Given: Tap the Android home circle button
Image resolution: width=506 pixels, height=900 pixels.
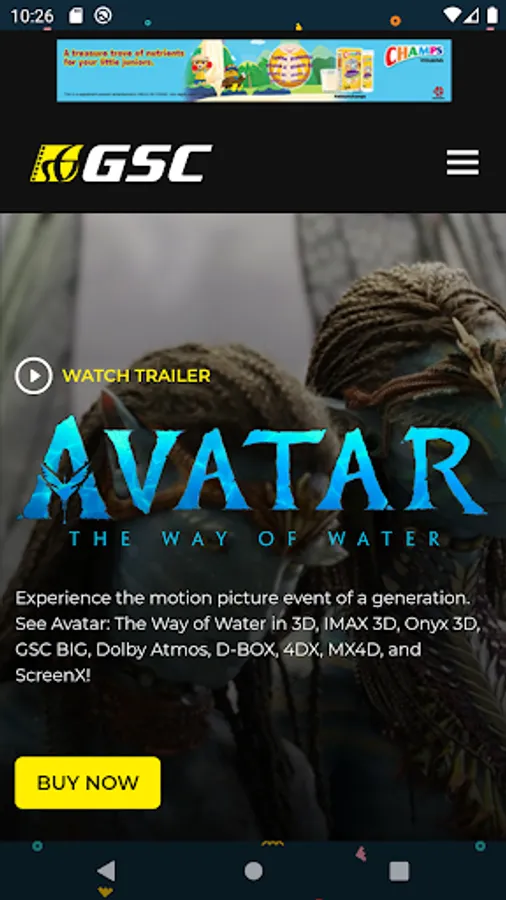Looking at the screenshot, I should pos(253,871).
